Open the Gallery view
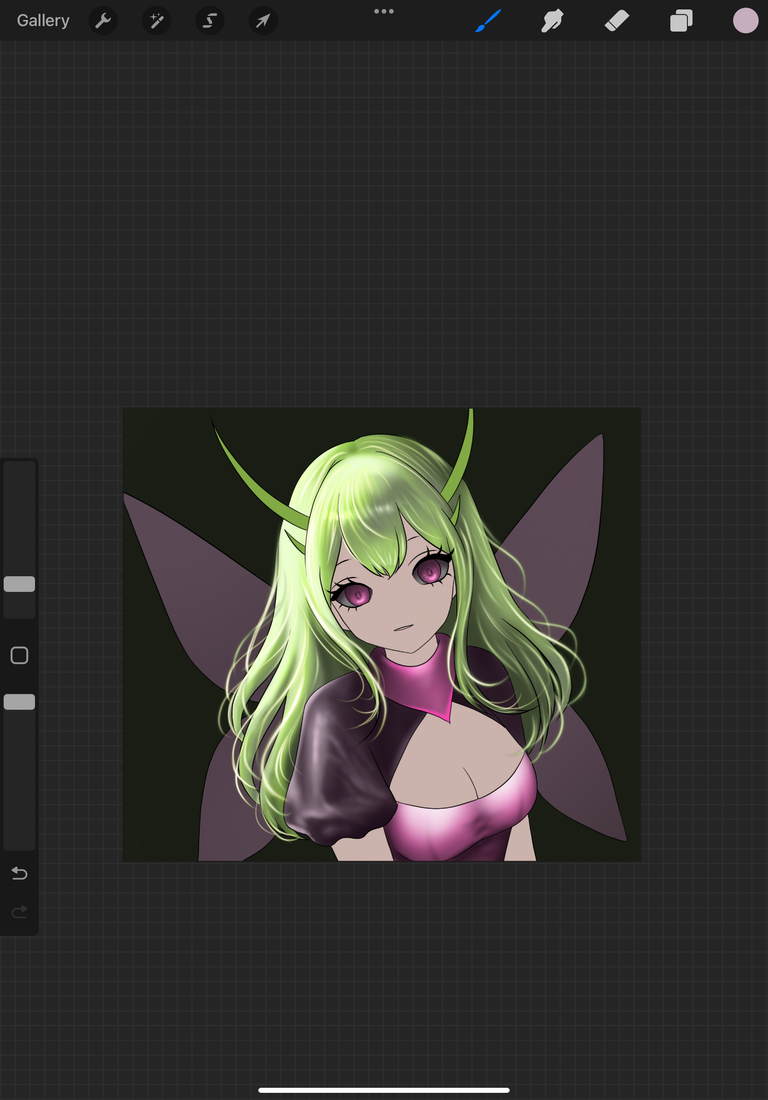This screenshot has height=1100, width=768. tap(43, 20)
